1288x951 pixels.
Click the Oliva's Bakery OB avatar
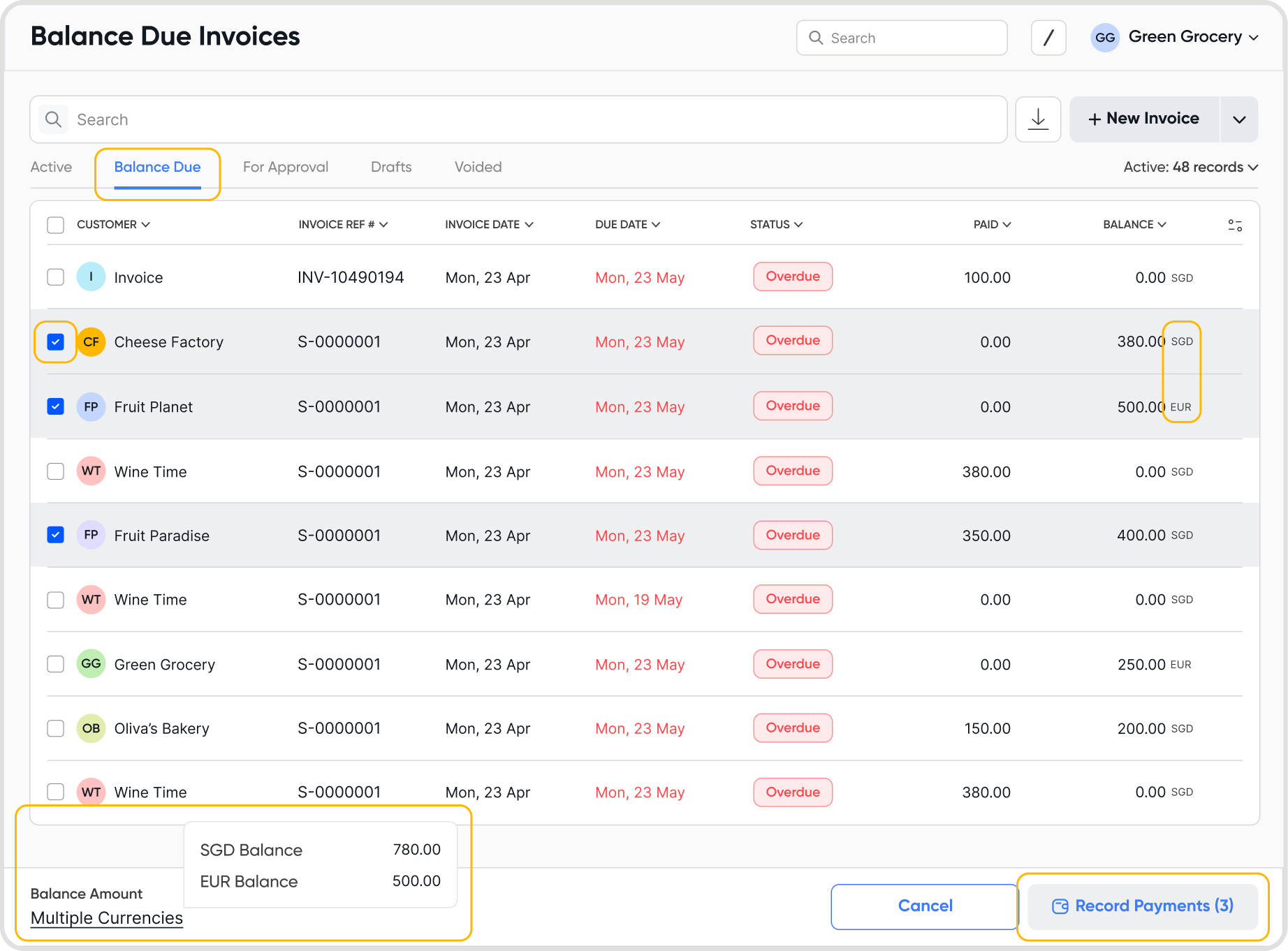pyautogui.click(x=91, y=728)
